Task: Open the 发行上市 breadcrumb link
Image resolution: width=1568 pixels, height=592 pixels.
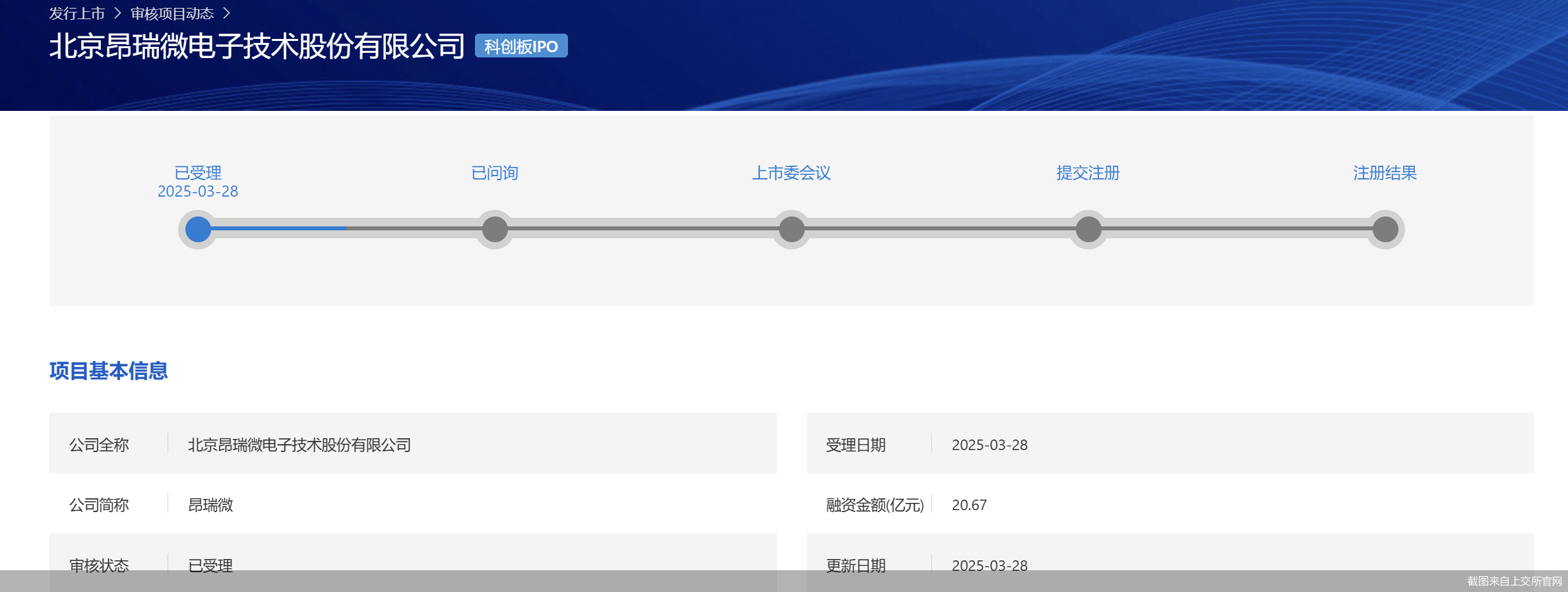Action: [77, 13]
